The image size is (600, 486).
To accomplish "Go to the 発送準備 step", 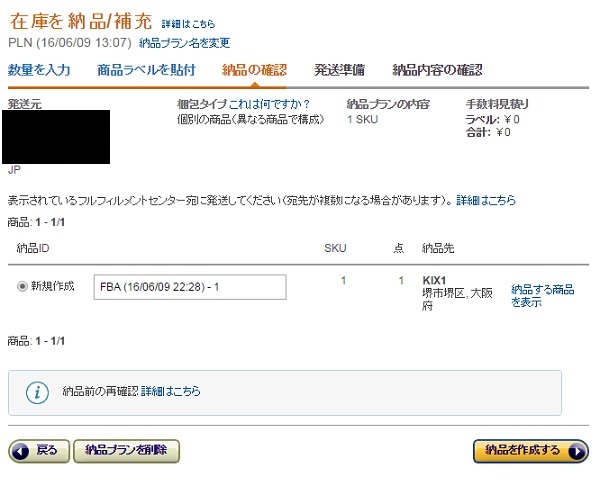I will tap(339, 70).
